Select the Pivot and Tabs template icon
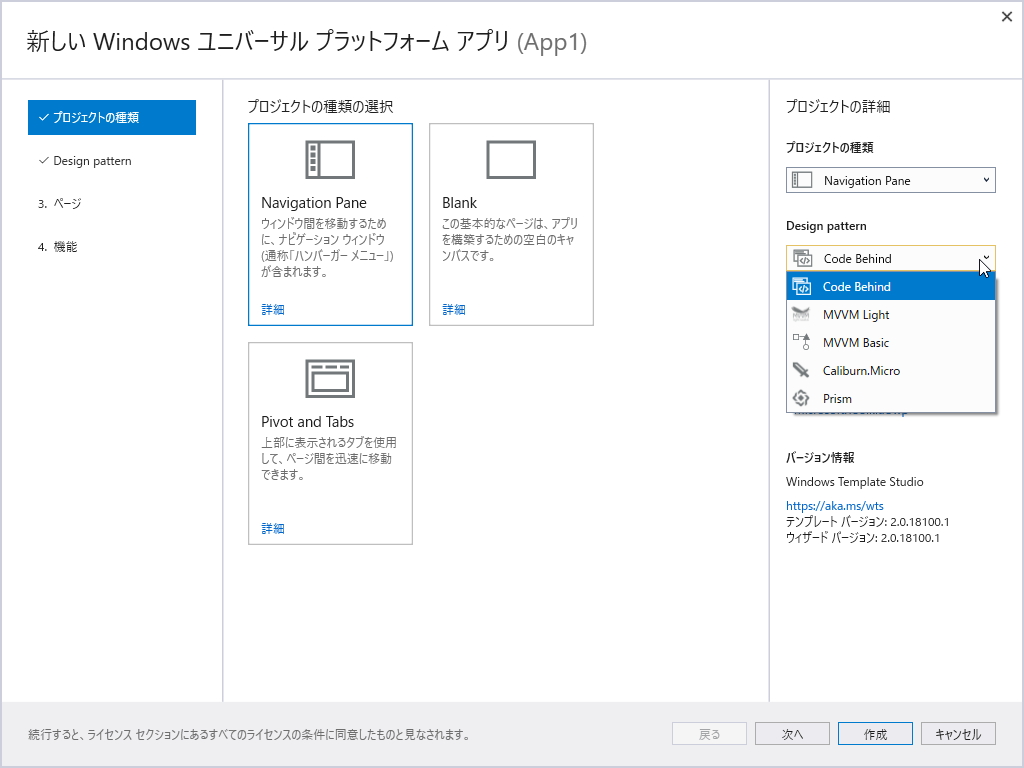 [x=330, y=378]
